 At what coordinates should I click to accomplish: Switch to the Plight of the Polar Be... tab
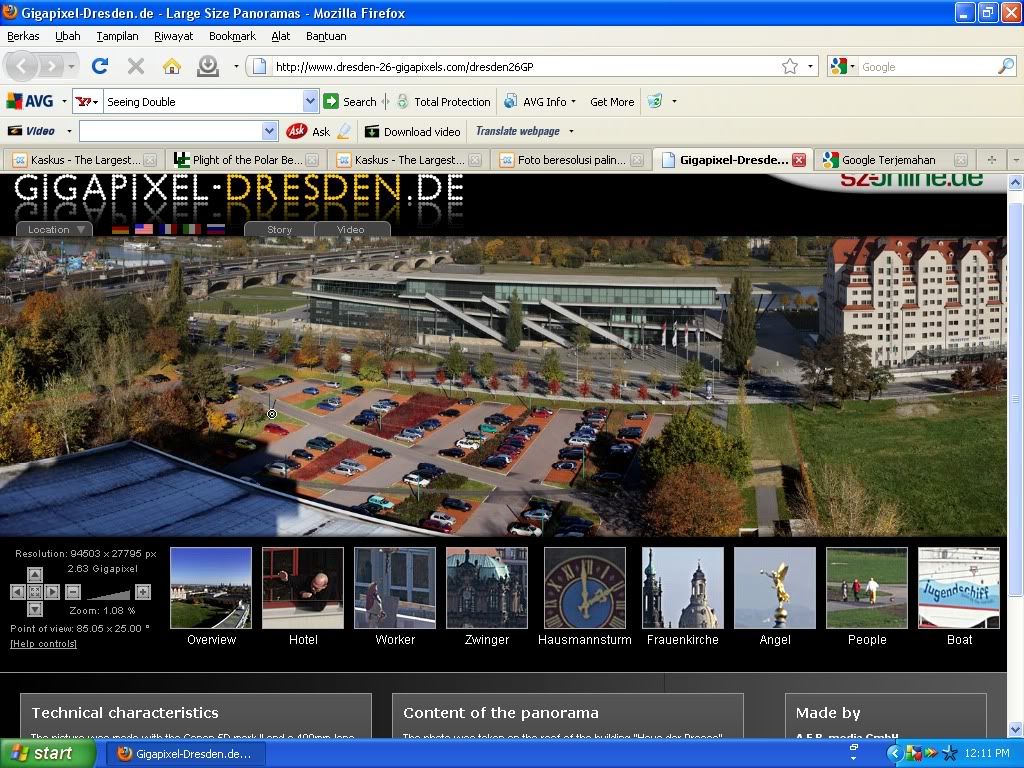tap(246, 160)
